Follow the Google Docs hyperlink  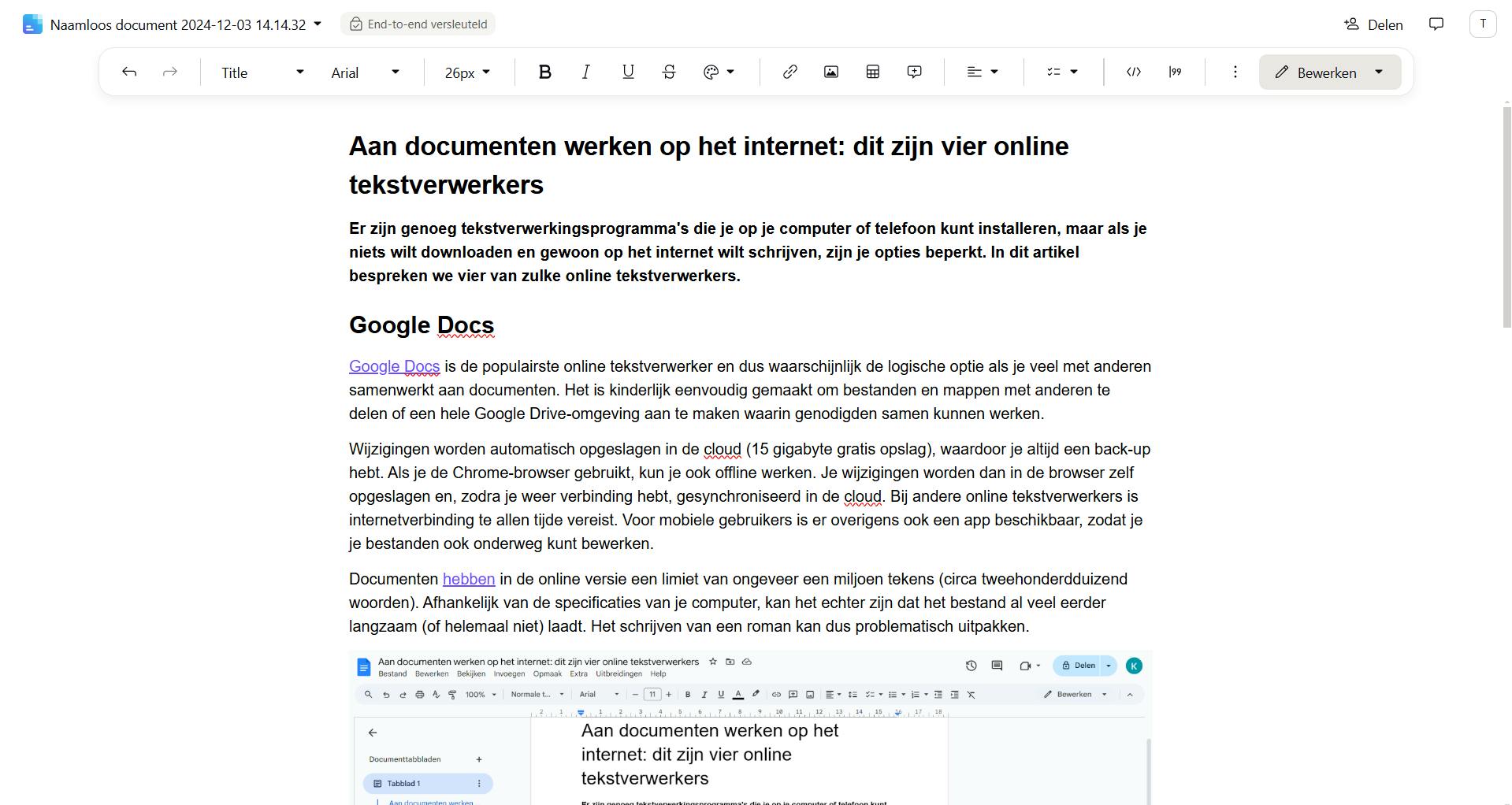click(x=393, y=366)
